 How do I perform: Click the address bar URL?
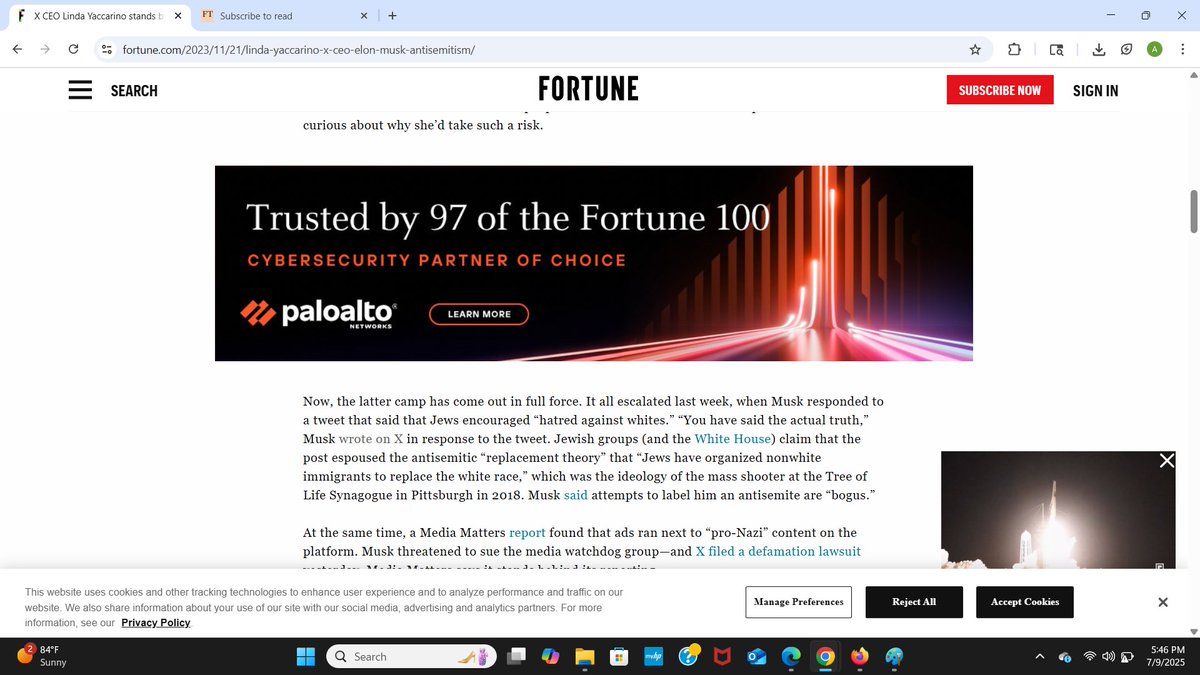pyautogui.click(x=299, y=49)
